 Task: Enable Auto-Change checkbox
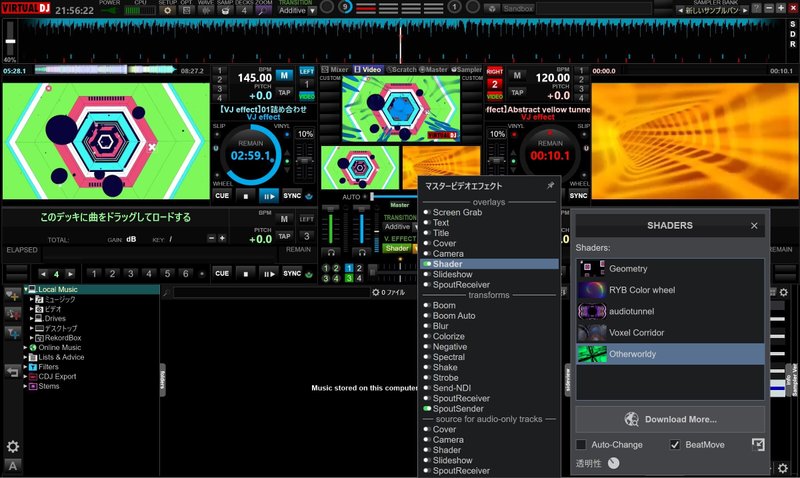(x=581, y=445)
